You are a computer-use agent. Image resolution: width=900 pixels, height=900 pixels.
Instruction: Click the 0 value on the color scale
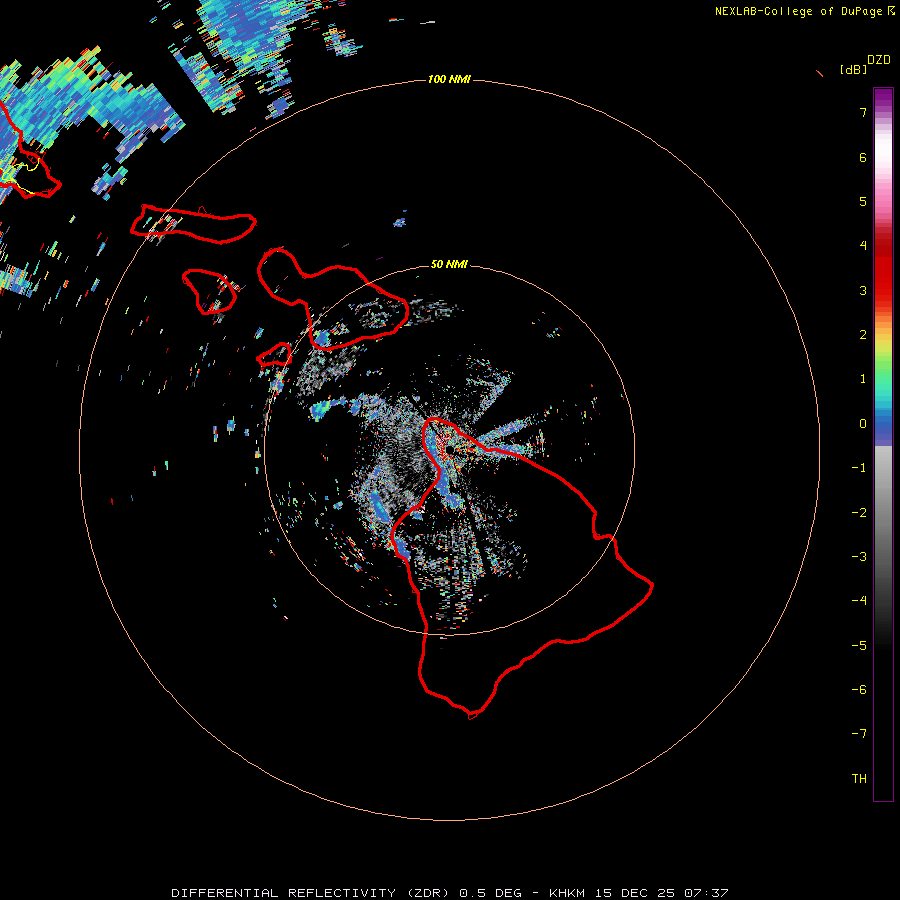(x=862, y=424)
